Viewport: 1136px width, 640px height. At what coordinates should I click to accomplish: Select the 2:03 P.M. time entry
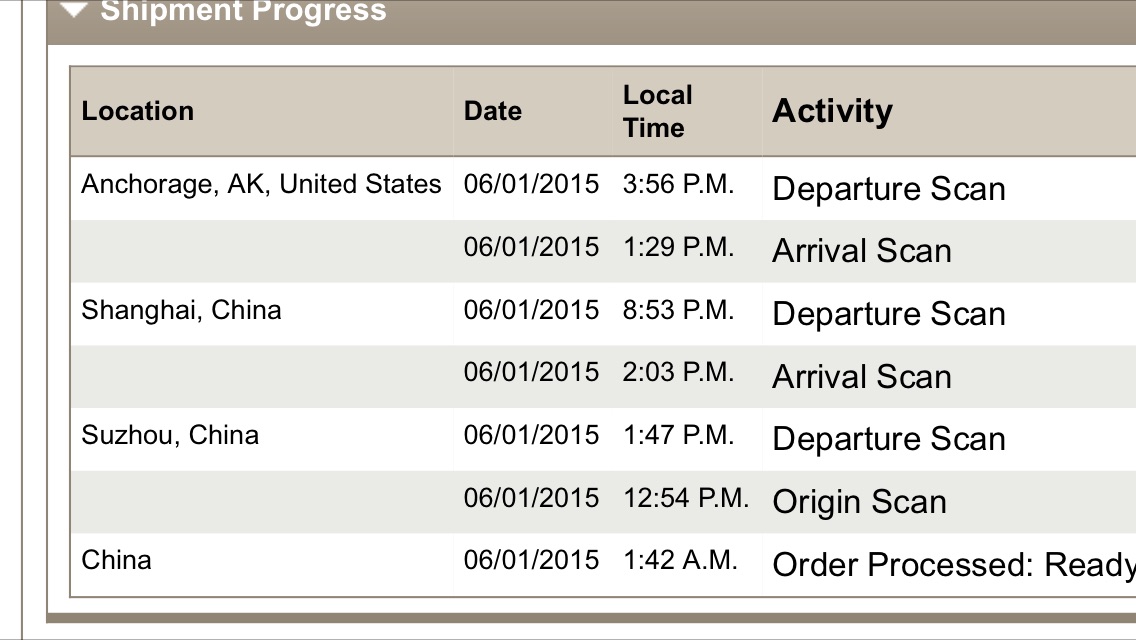[x=678, y=372]
